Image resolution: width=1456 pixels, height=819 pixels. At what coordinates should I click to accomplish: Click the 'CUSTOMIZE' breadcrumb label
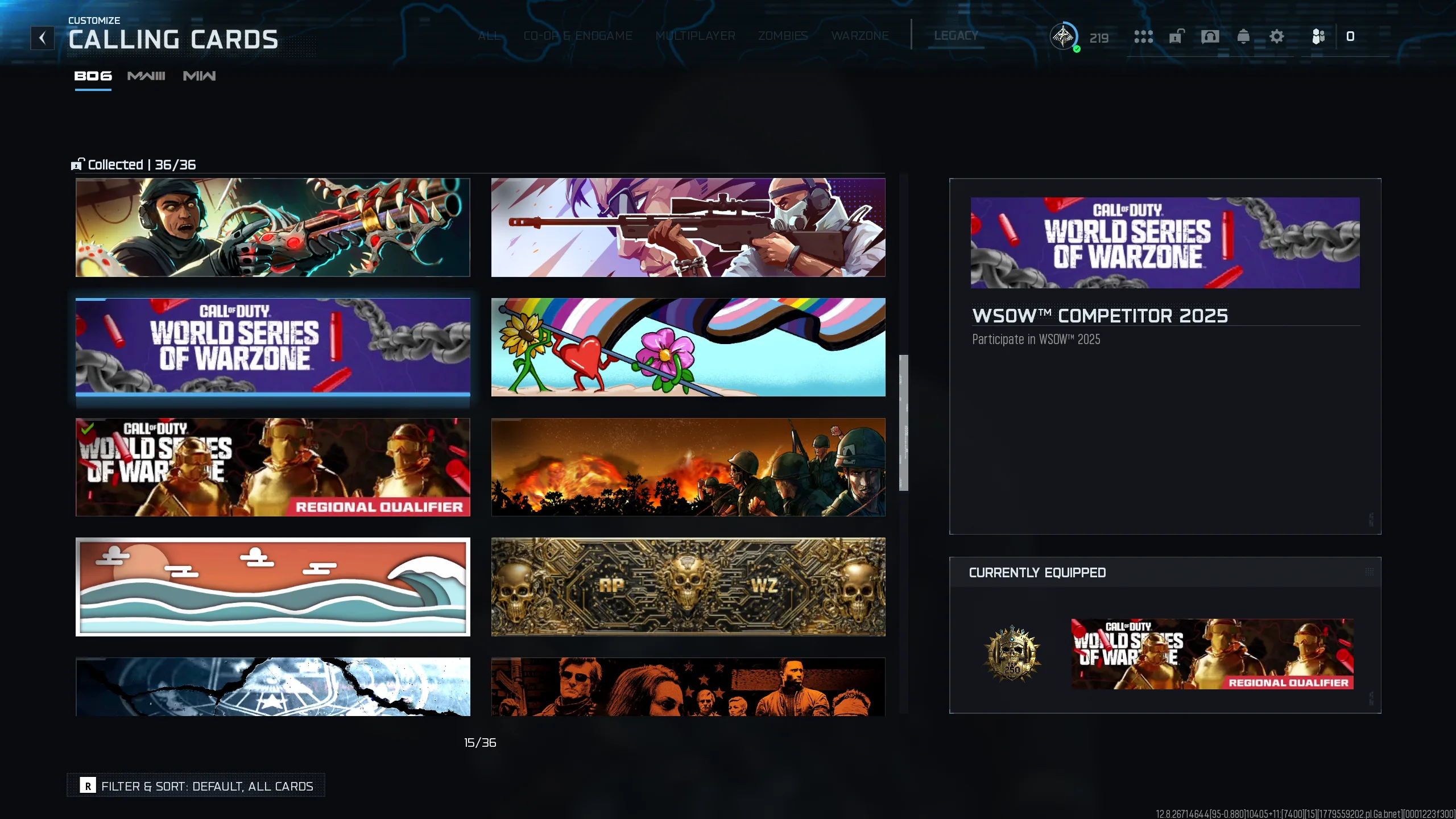(94, 20)
